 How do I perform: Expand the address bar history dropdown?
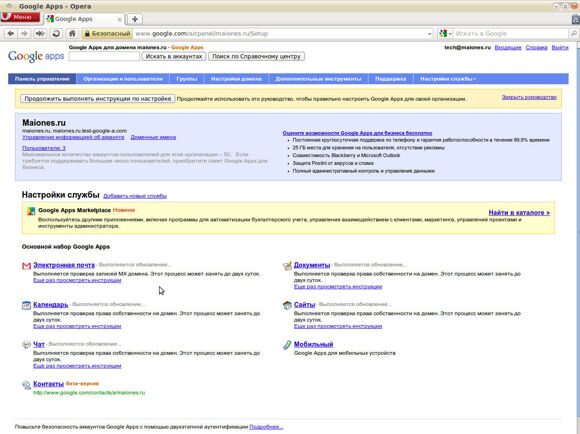point(429,34)
